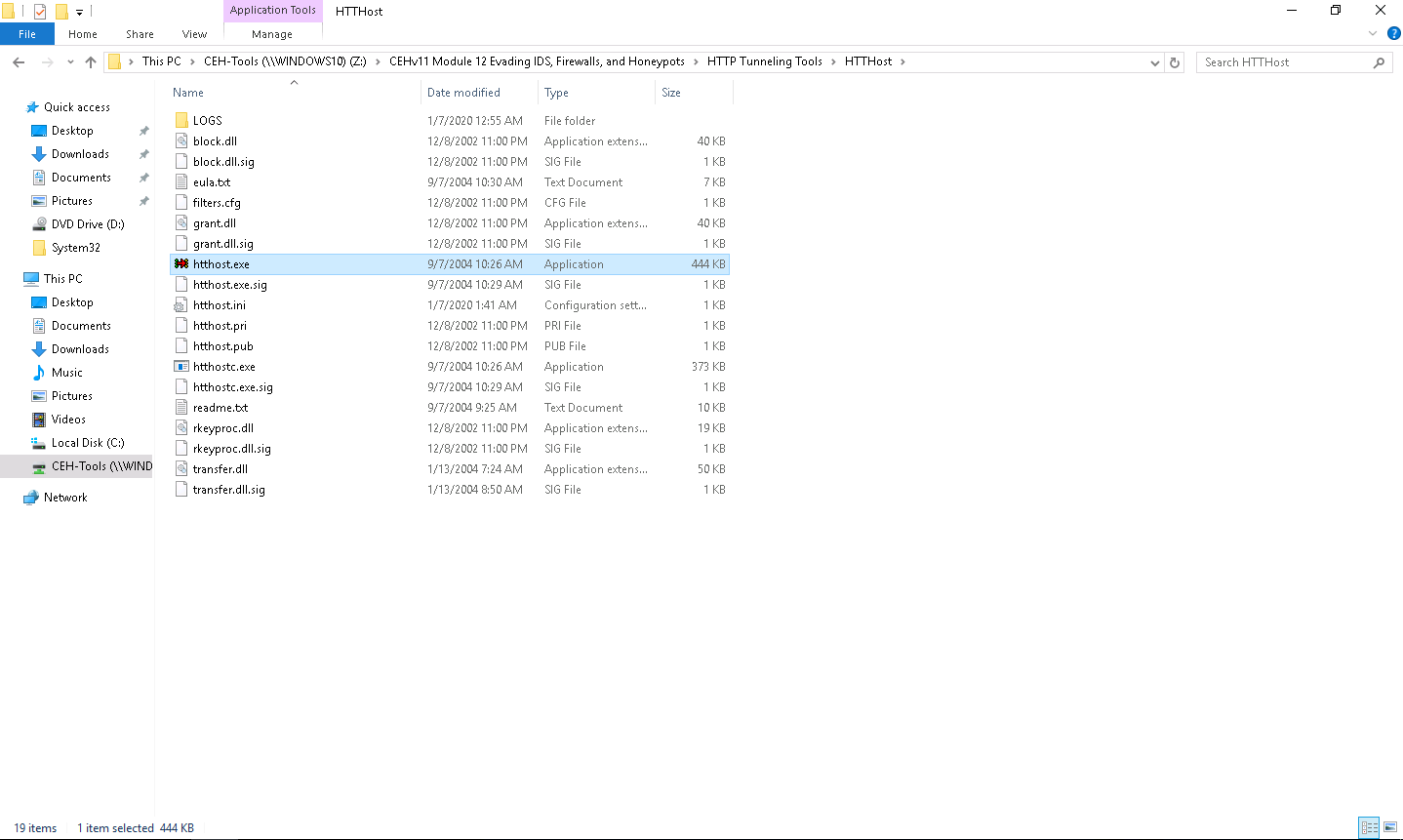Expand the This PC breadcrumb chevron
This screenshot has height=840, width=1403.
click(x=192, y=61)
